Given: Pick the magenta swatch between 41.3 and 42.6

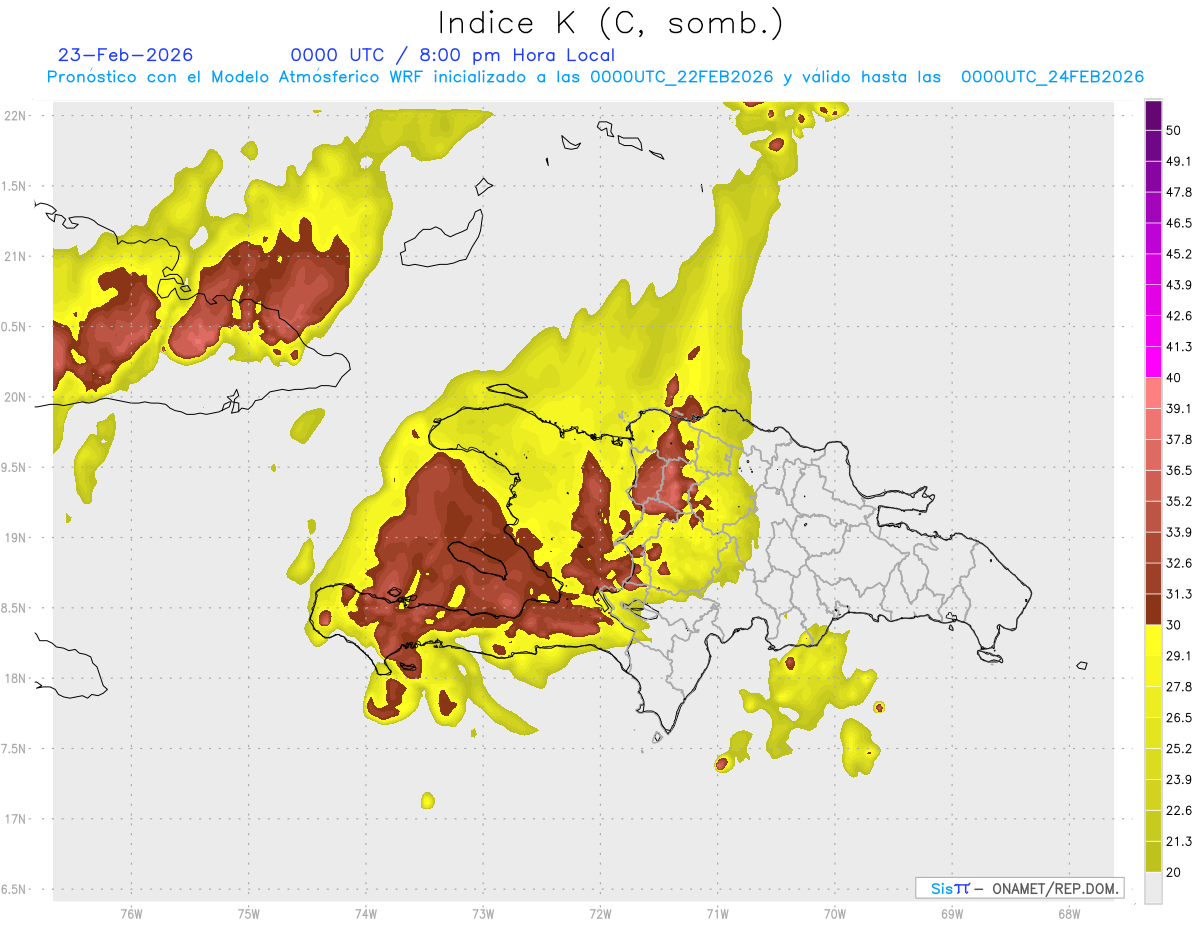Looking at the screenshot, I should tap(1154, 331).
